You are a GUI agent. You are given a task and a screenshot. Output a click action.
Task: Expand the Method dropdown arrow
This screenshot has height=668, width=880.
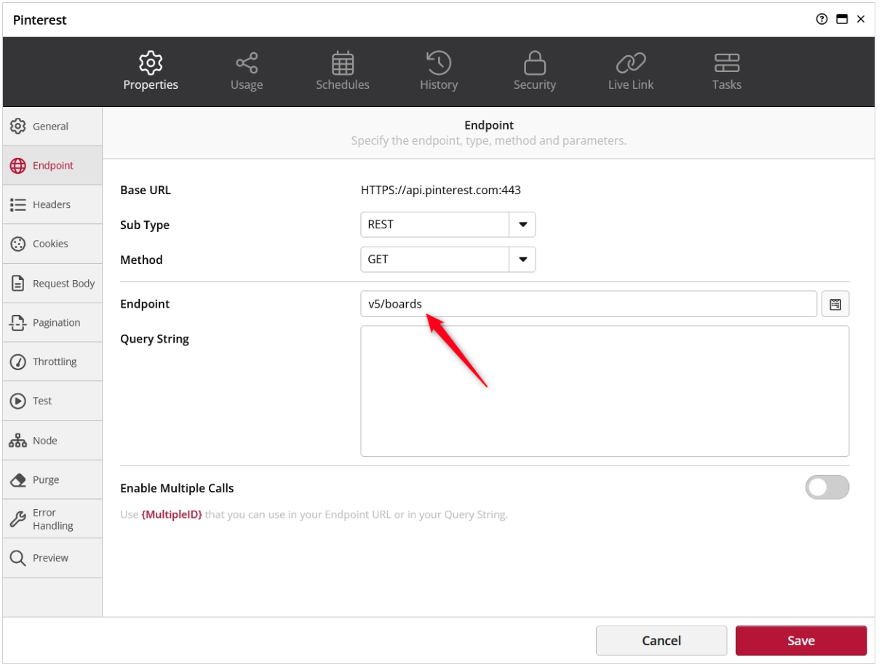tap(524, 260)
